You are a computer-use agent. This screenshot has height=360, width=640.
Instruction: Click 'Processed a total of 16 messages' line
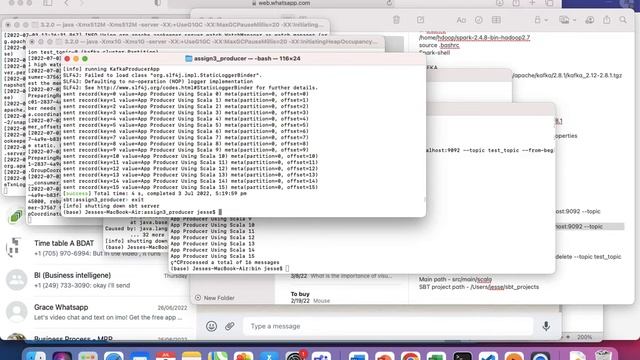225,262
